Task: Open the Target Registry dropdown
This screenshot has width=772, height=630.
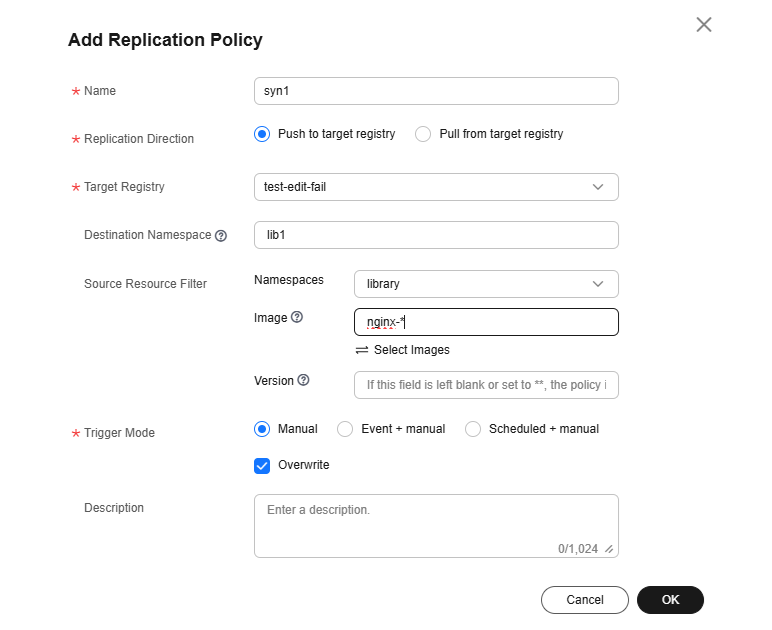Action: pos(436,187)
